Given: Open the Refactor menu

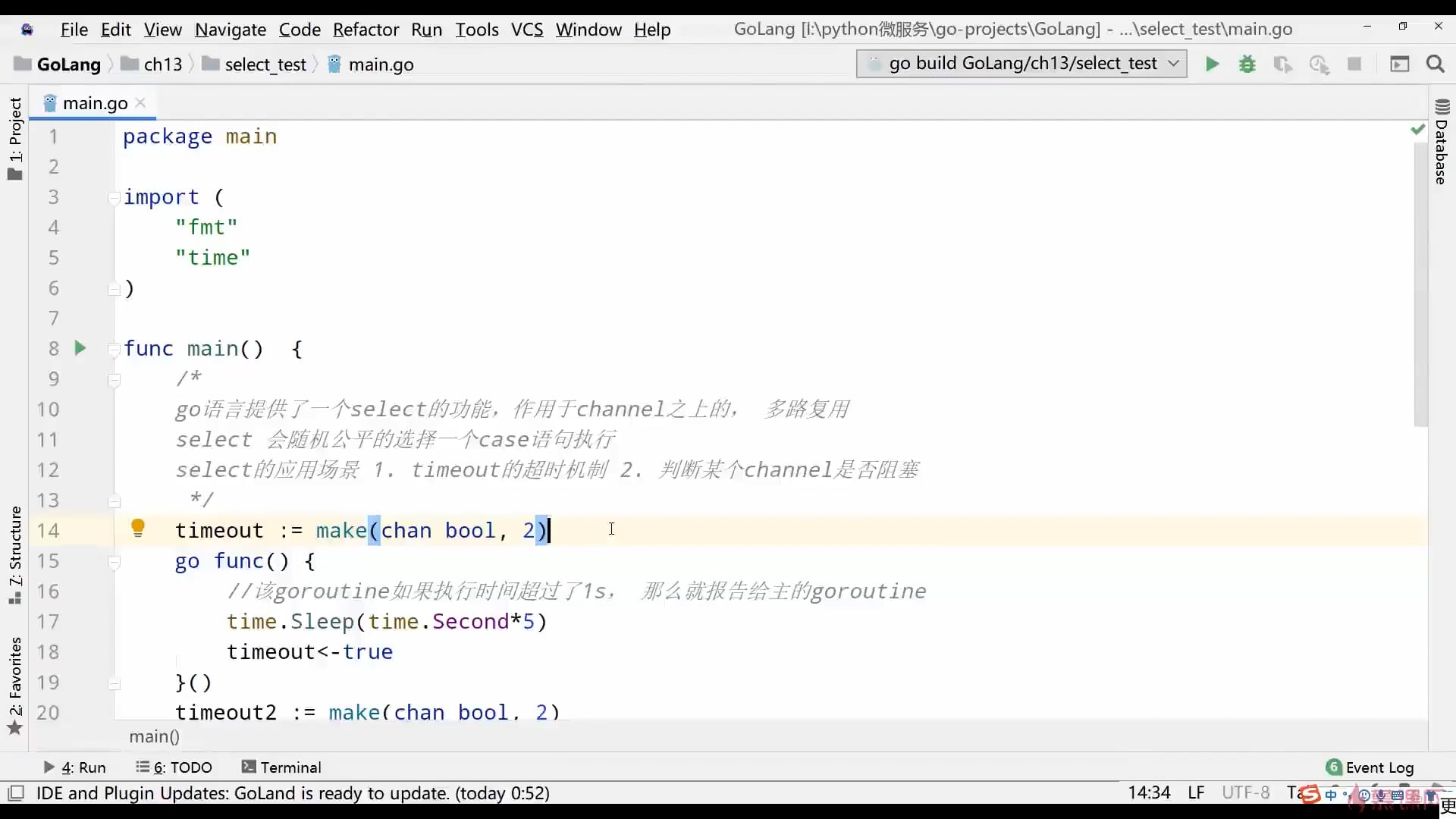Looking at the screenshot, I should click(366, 30).
